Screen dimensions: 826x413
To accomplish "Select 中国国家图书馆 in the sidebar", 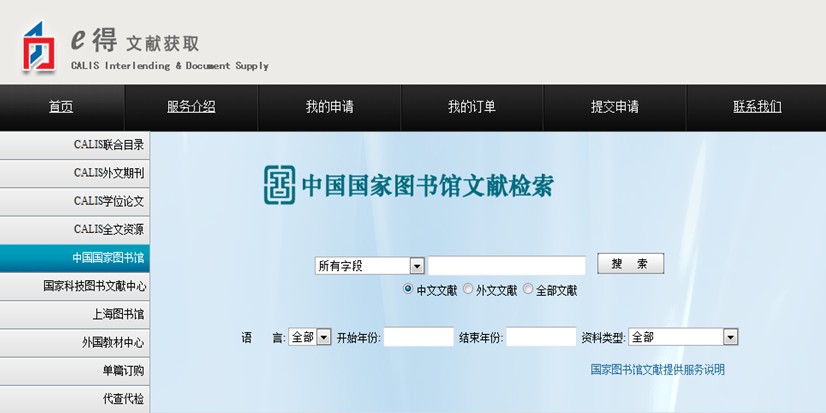I will coord(74,258).
